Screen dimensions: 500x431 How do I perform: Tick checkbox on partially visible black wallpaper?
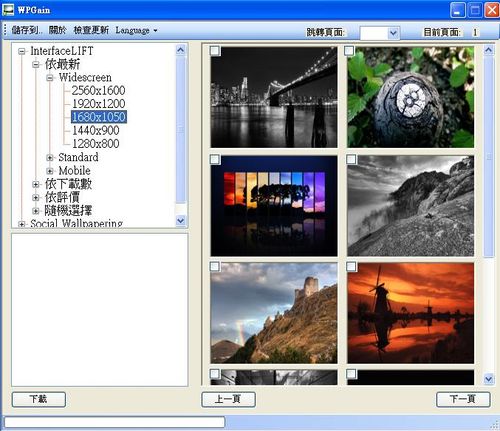coord(351,374)
